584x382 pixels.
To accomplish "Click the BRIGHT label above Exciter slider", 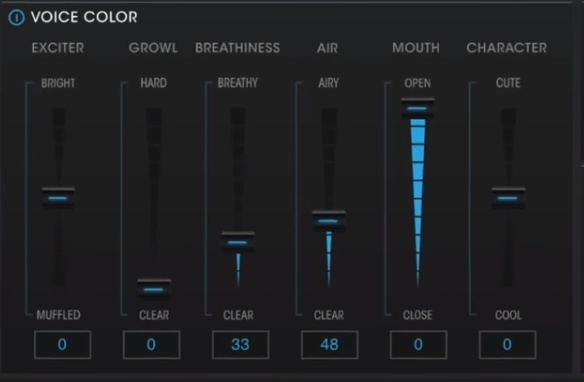I will [58, 83].
